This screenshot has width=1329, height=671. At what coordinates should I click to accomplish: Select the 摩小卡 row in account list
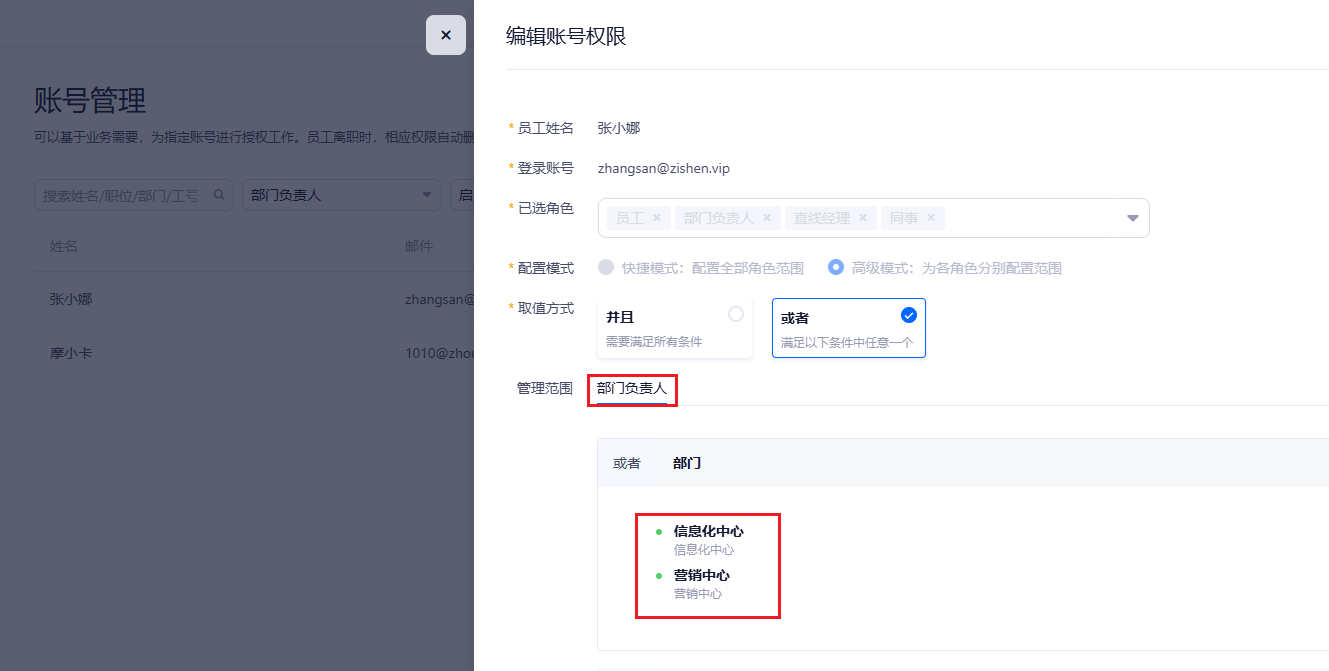tap(71, 354)
